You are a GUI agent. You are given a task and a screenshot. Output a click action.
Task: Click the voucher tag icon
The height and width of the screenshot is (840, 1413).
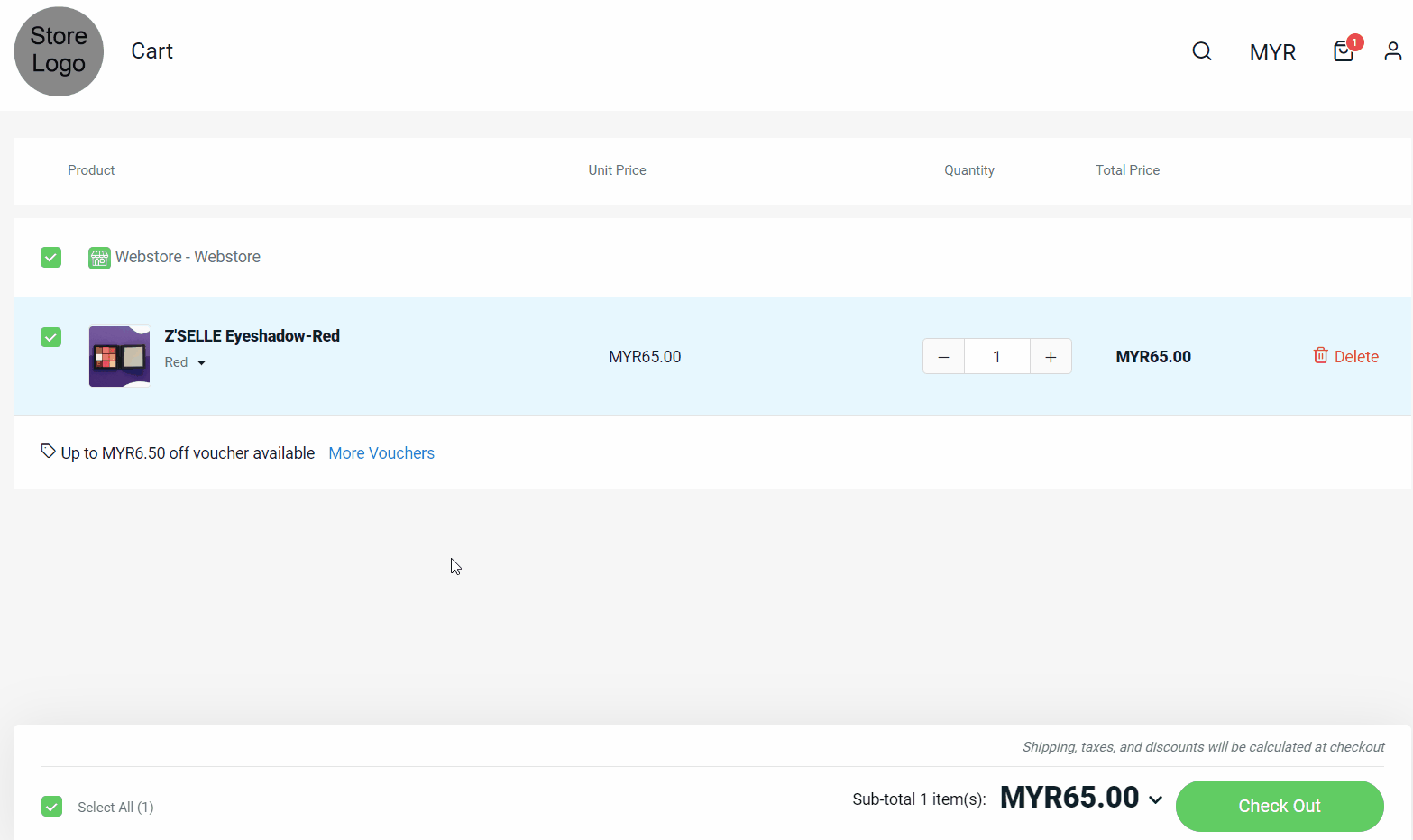tap(49, 452)
